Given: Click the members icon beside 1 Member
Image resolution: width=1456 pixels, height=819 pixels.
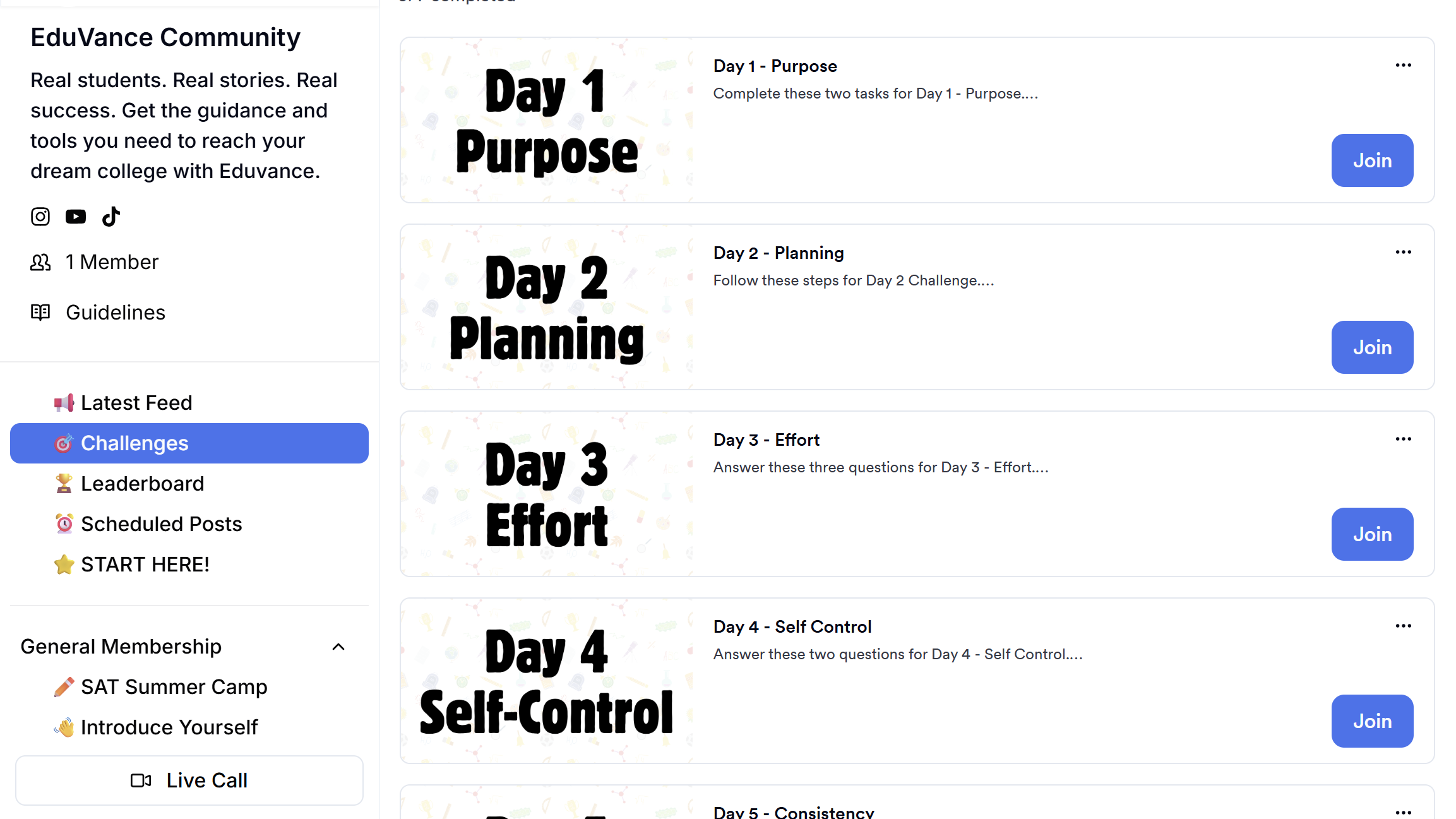Looking at the screenshot, I should pyautogui.click(x=40, y=262).
